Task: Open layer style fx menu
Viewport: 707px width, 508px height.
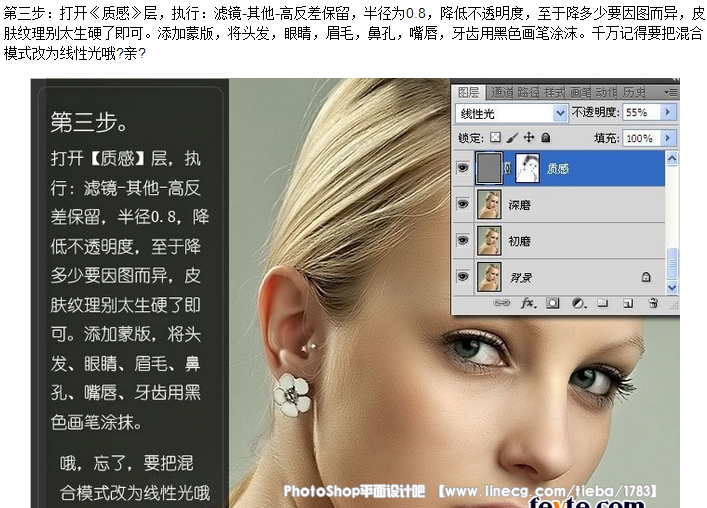Action: [528, 303]
